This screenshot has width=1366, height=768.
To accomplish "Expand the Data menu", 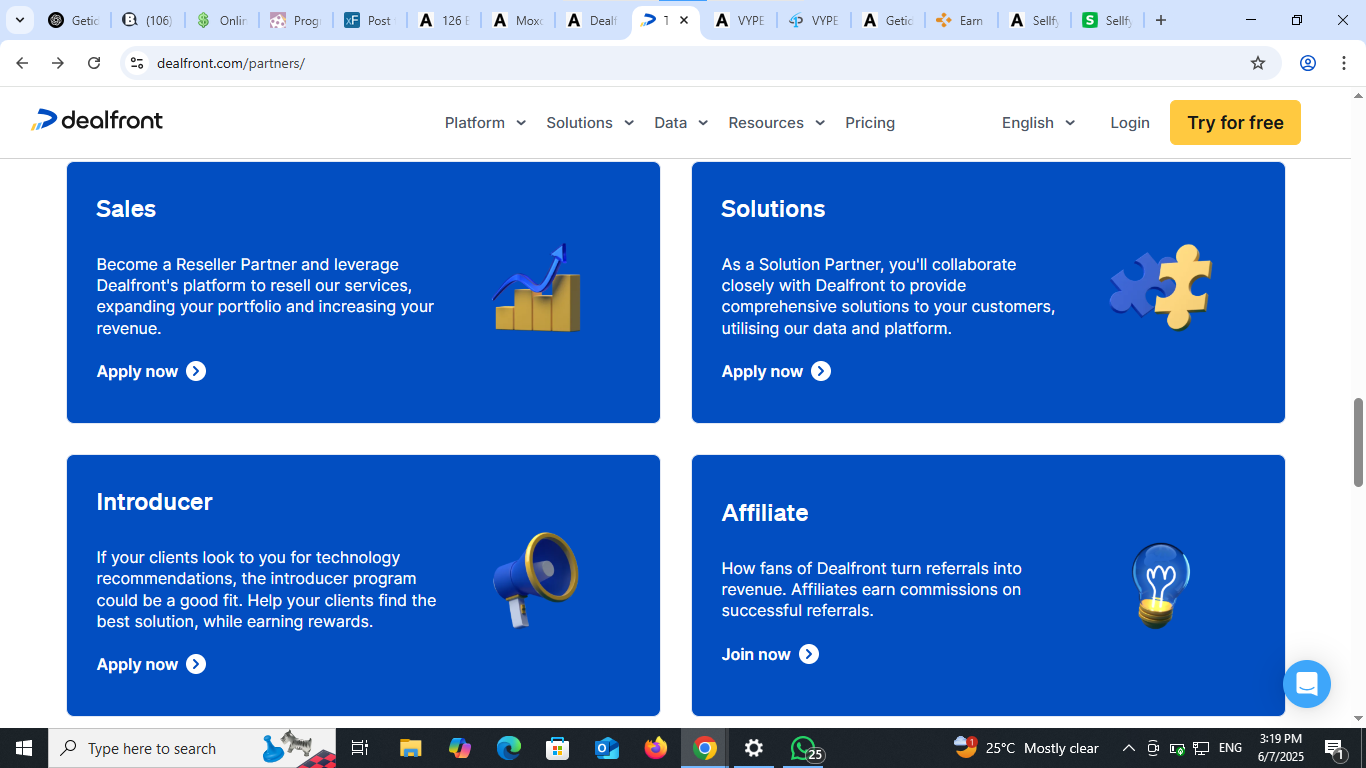I will (681, 123).
